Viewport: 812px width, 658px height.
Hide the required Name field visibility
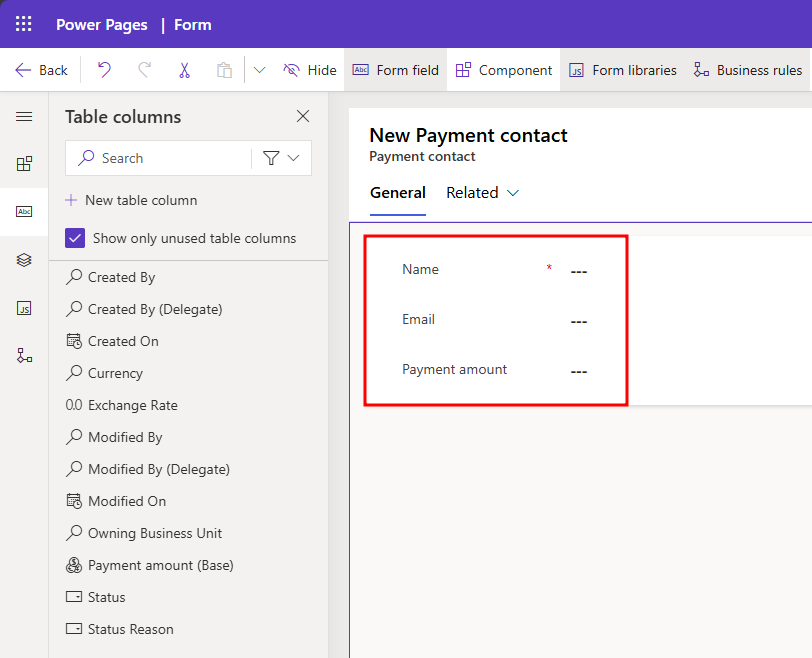[x=421, y=269]
